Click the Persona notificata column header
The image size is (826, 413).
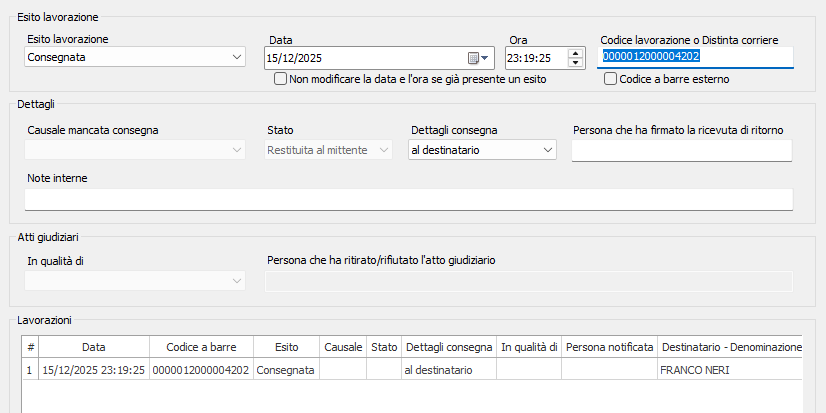608,347
